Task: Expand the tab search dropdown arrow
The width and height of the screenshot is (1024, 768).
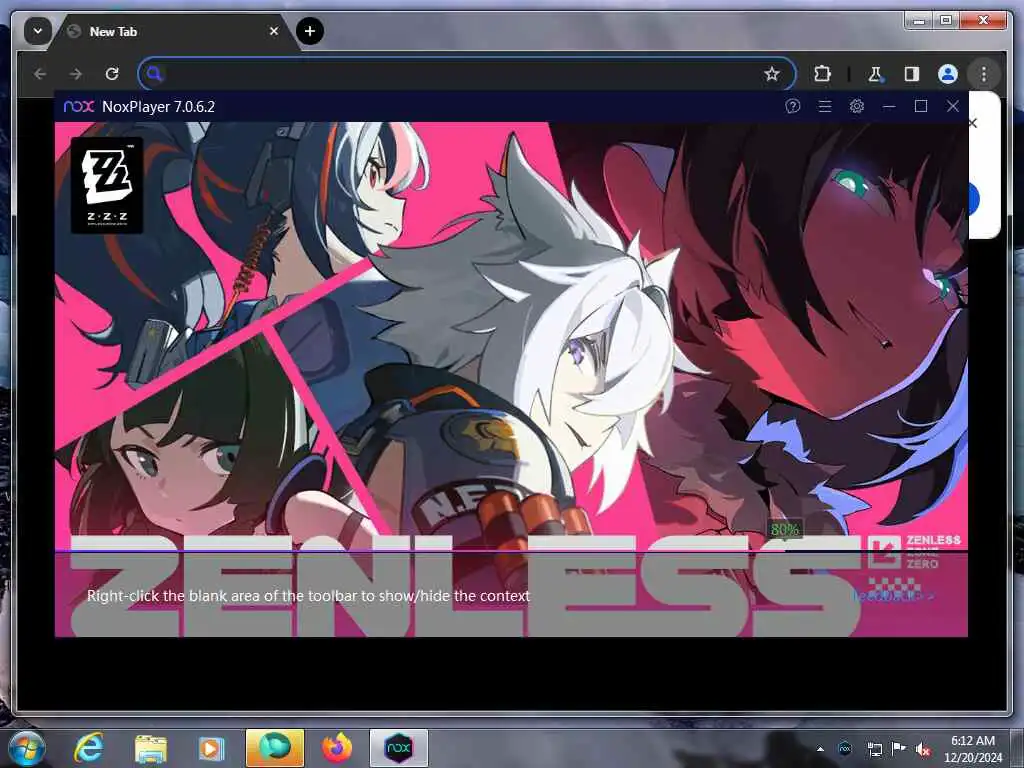Action: 38,31
